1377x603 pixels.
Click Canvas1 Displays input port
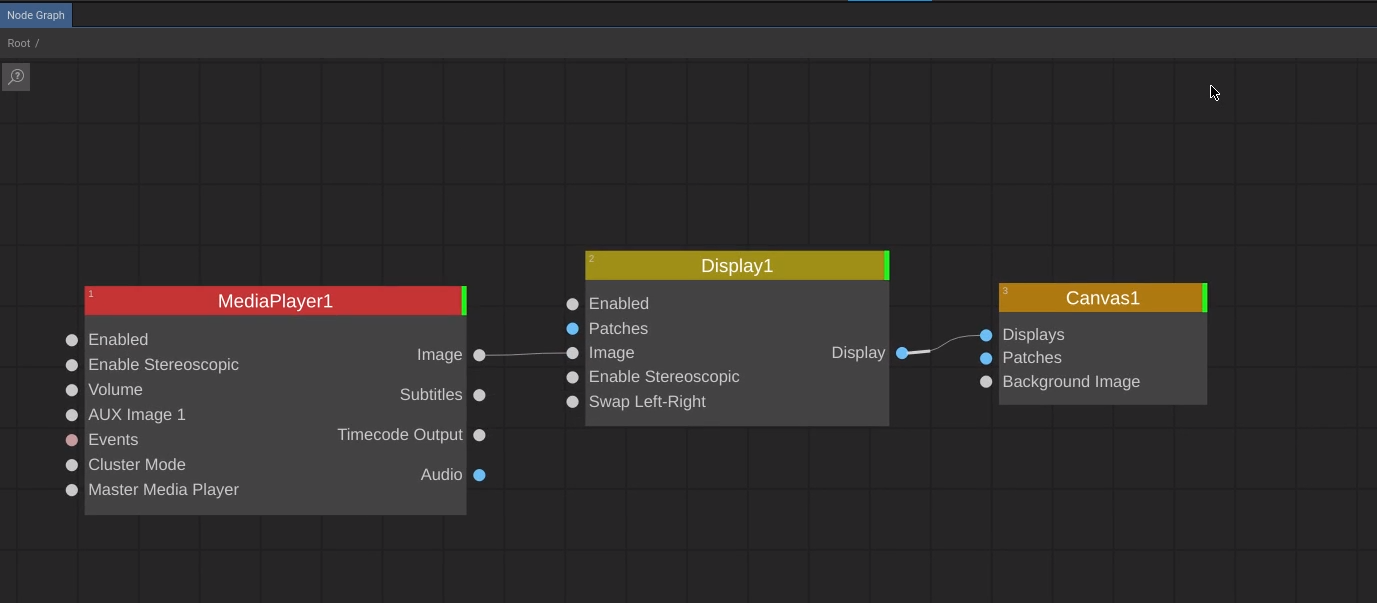pyautogui.click(x=987, y=335)
